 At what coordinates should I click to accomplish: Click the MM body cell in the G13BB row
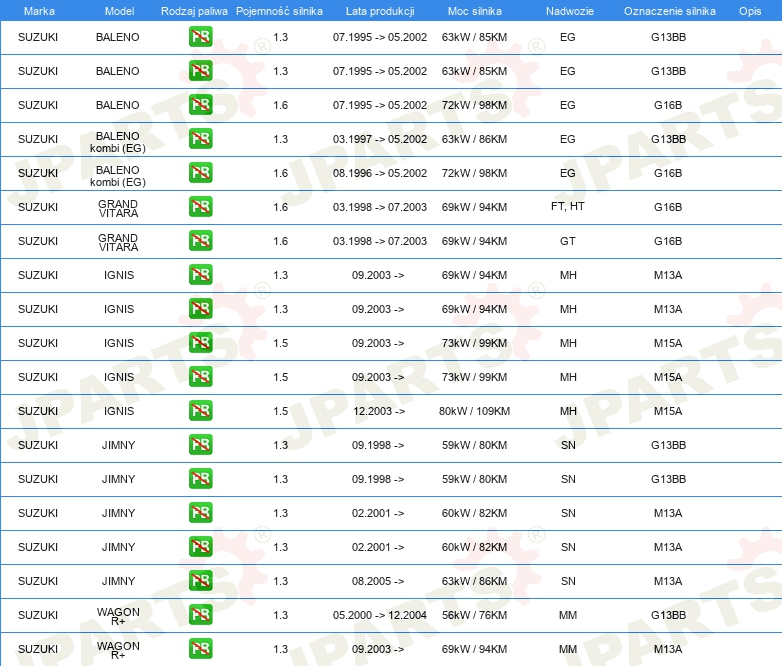pos(568,615)
